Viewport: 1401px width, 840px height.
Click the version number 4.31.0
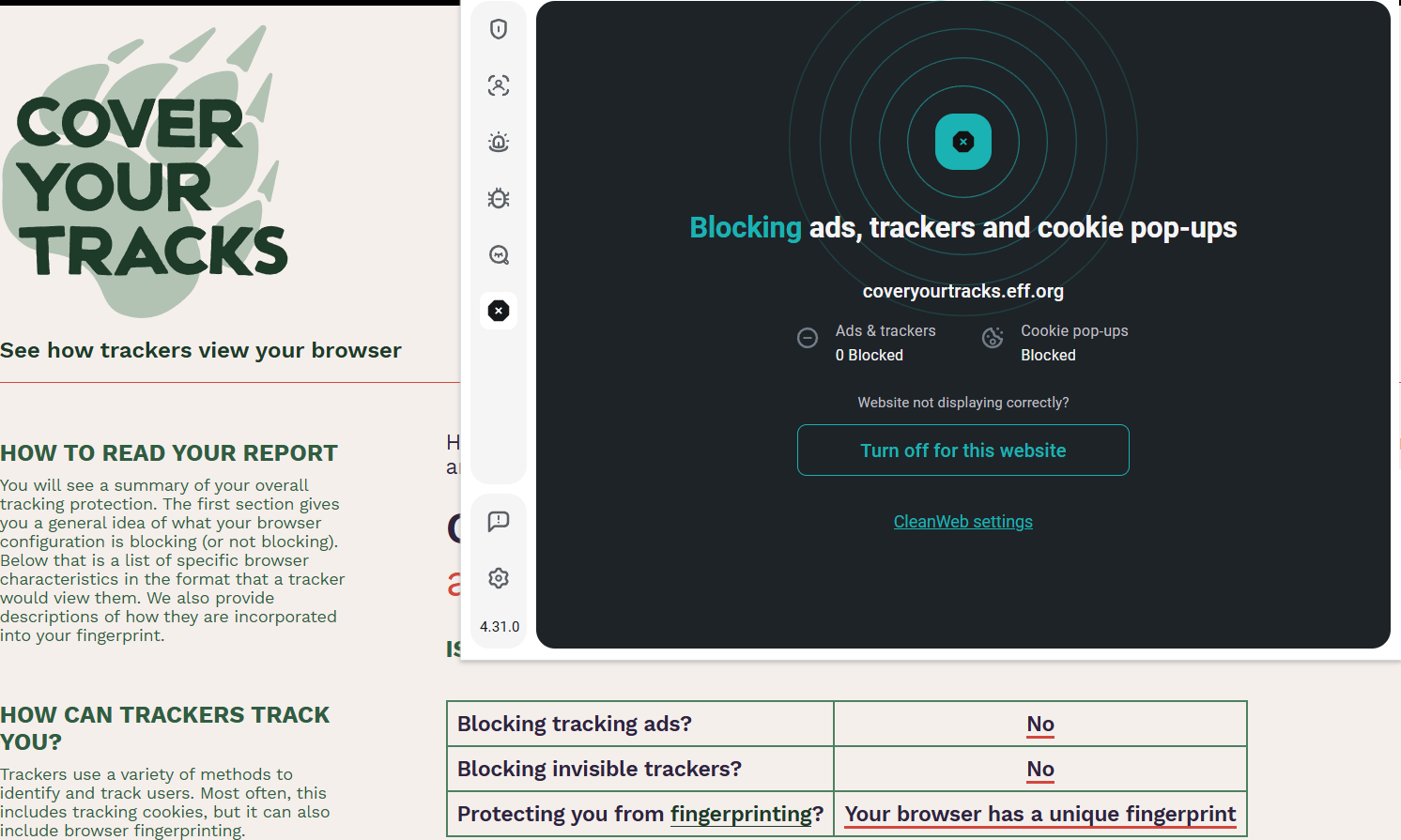click(x=500, y=627)
